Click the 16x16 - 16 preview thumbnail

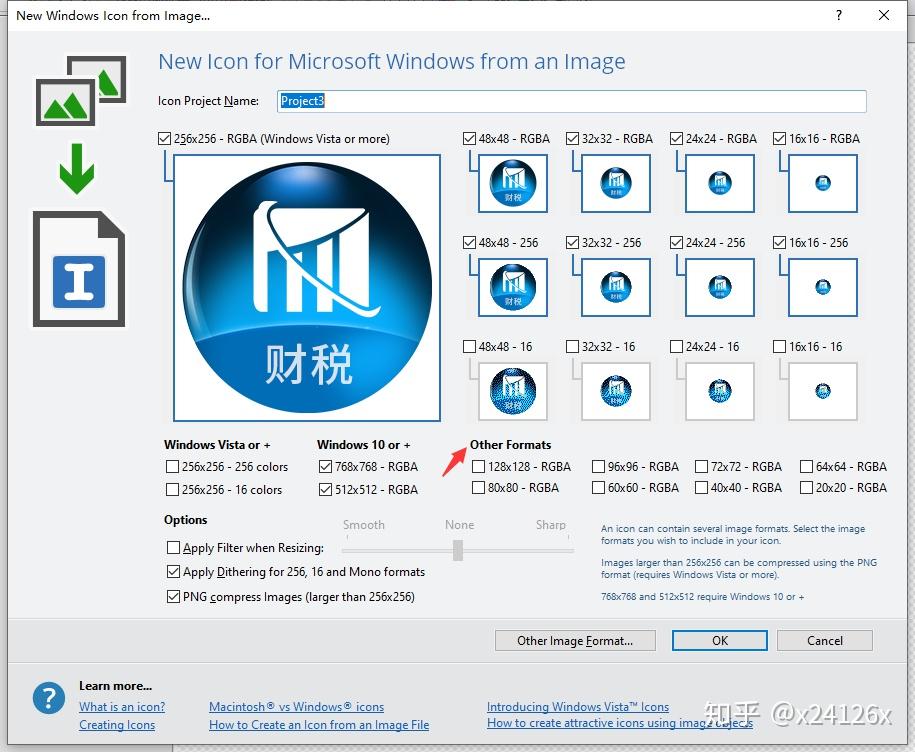(x=823, y=391)
